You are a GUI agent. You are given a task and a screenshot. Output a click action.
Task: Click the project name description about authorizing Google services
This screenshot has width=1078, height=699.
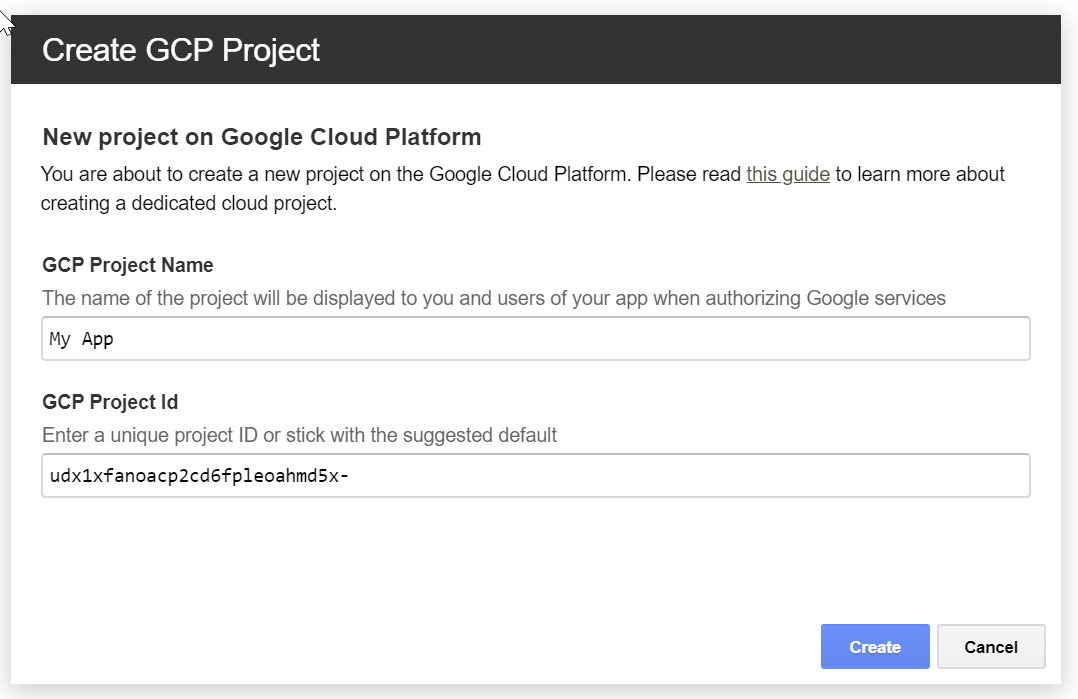[x=494, y=298]
